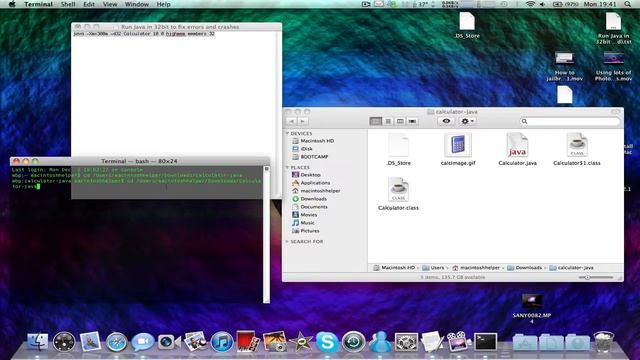Click the Wi-Fi status icon
640x360 pixels.
(x=530, y=4)
